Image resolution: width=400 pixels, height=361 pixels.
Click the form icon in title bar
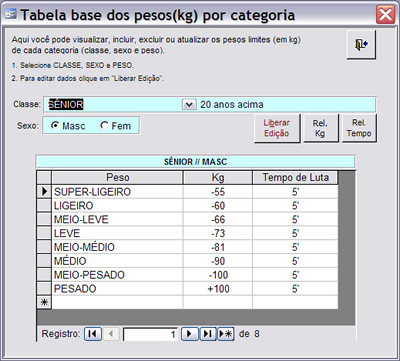point(10,15)
